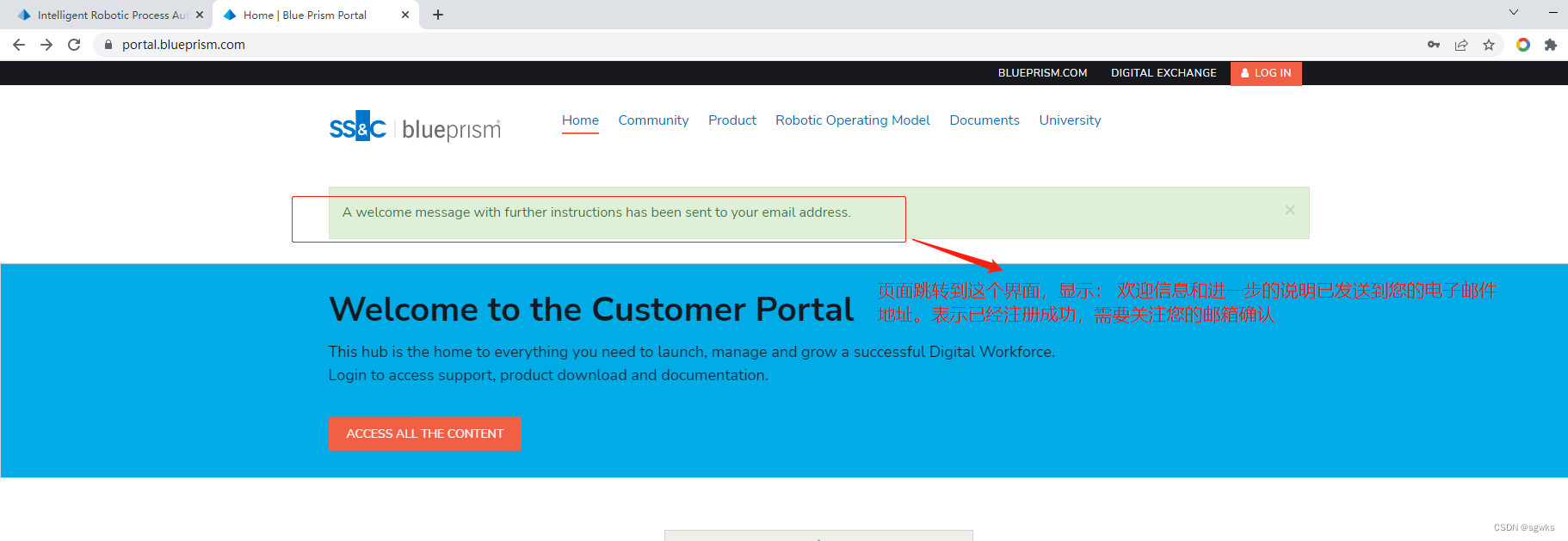Screen dimensions: 1568x541
Task: Close the Intelligent Robotic Process tab
Action: coord(200,15)
